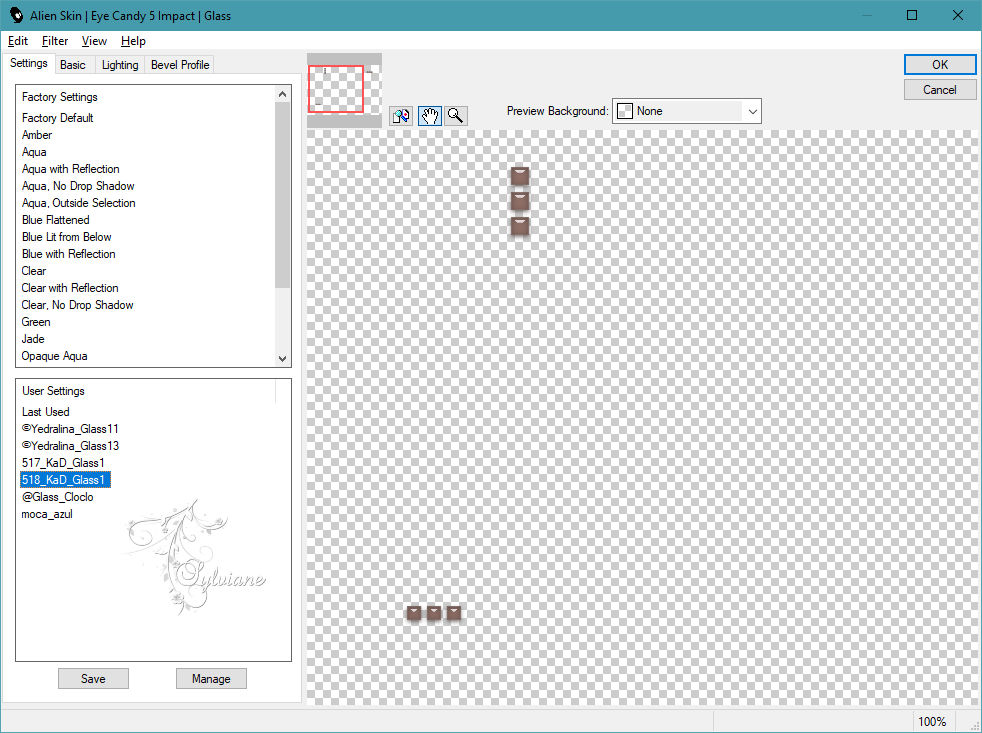Click the 100% zoom level in status bar
982x733 pixels.
(x=932, y=722)
